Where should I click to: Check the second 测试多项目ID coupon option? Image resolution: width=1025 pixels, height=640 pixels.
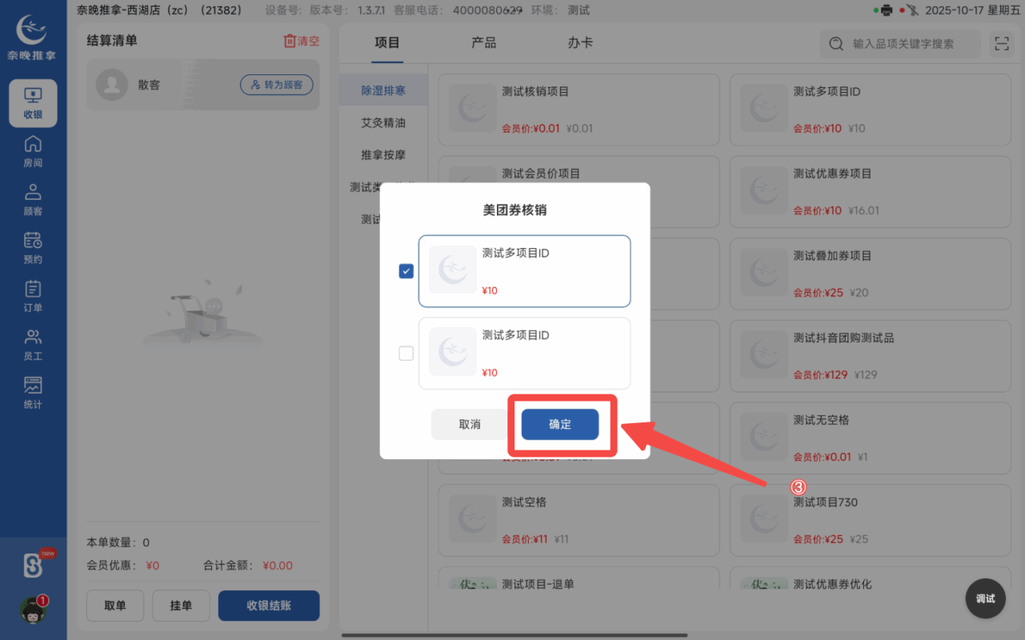tap(405, 353)
